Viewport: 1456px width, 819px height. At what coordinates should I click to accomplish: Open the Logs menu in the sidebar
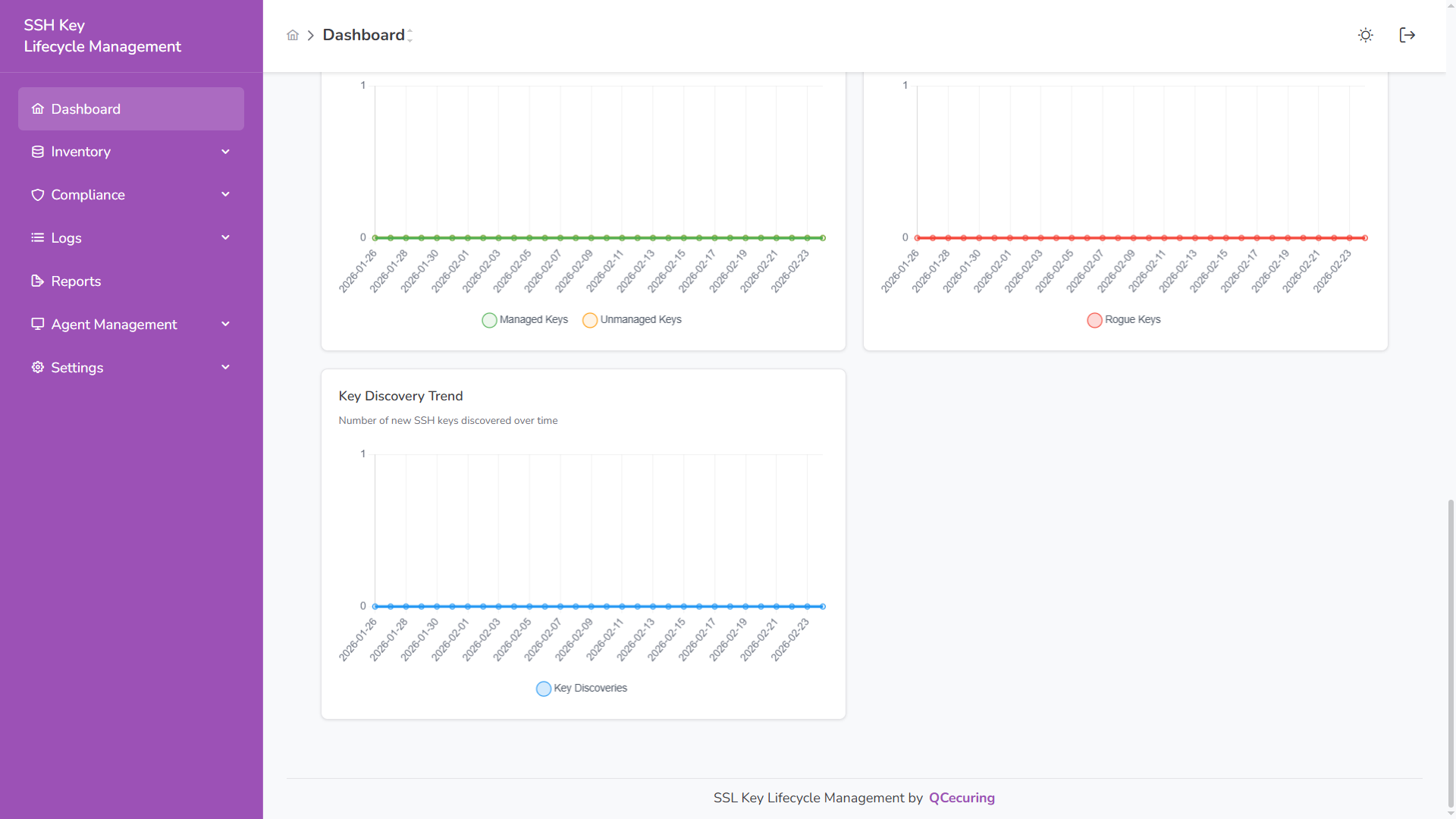tap(66, 237)
